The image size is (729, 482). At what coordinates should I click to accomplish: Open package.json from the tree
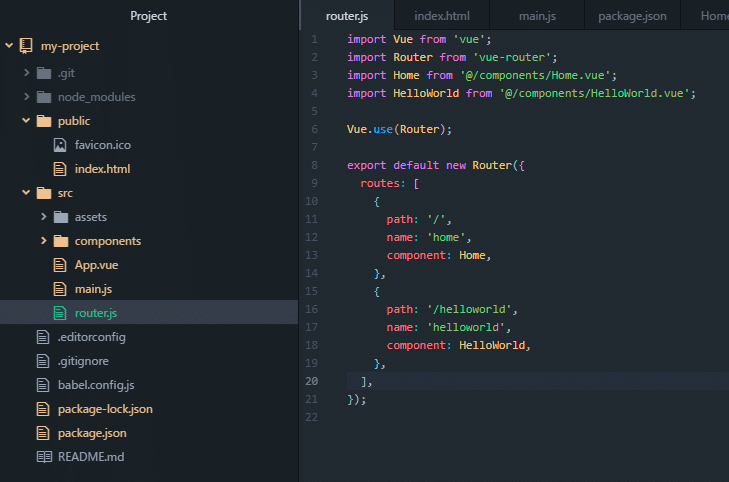92,433
